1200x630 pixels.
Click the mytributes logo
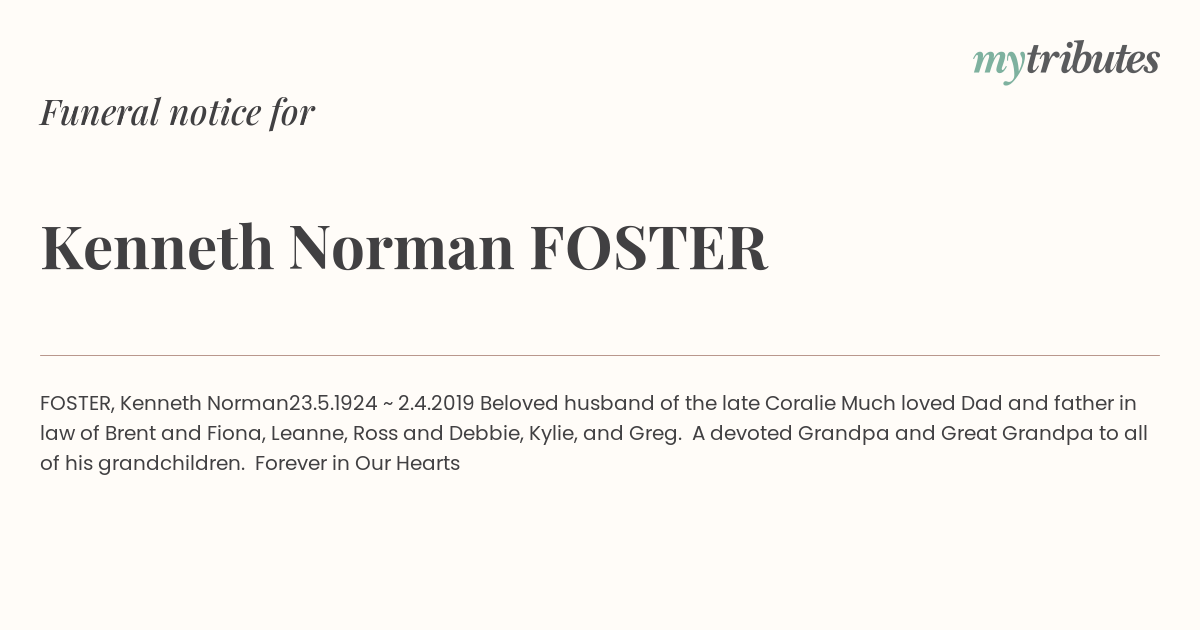coord(1066,62)
